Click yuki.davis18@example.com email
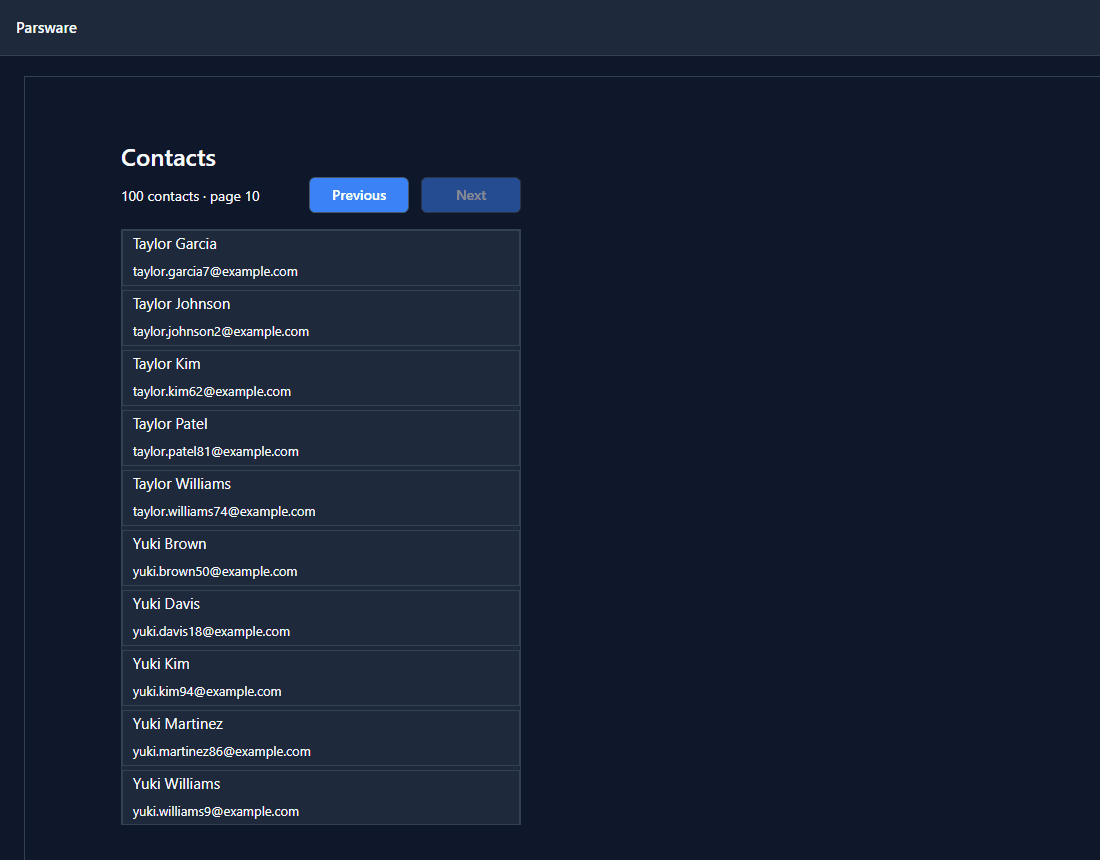Screen dimensions: 1100x860 tap(211, 631)
